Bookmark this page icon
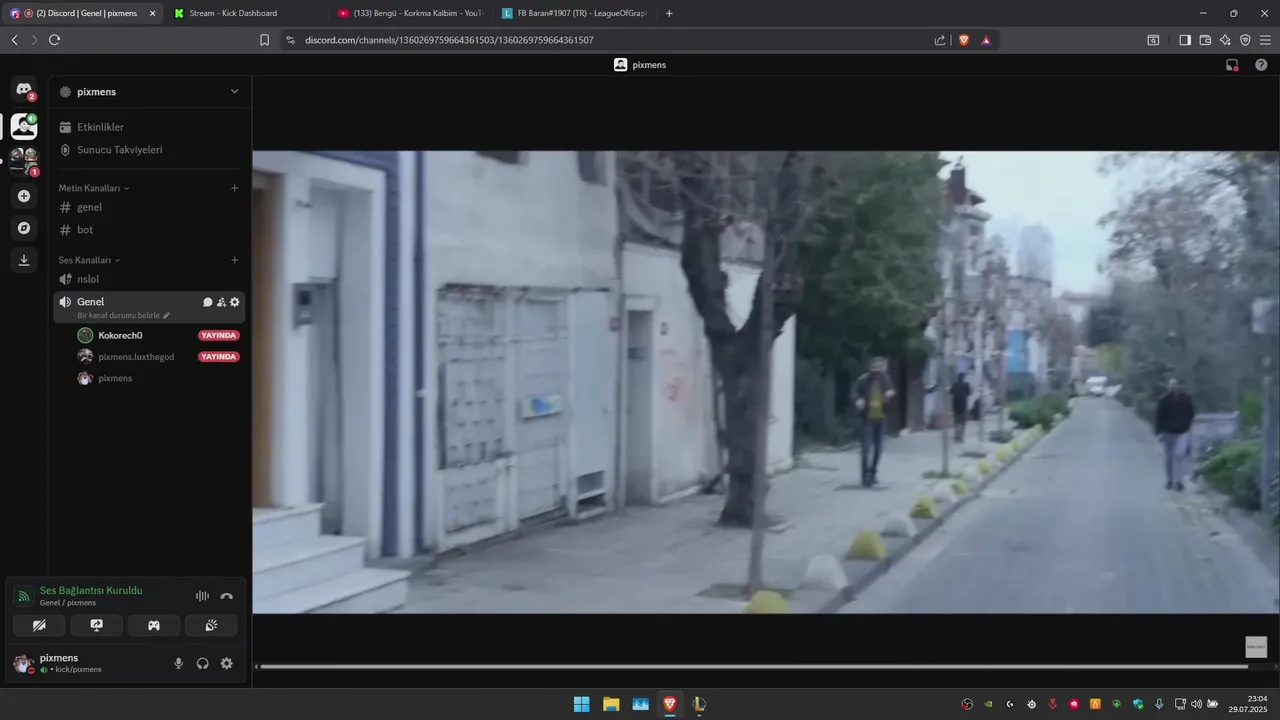This screenshot has width=1280, height=720. [x=264, y=40]
